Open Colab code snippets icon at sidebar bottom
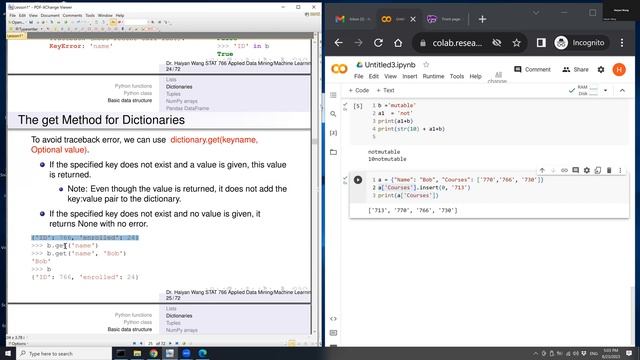This screenshot has width=640, height=360. click(333, 319)
